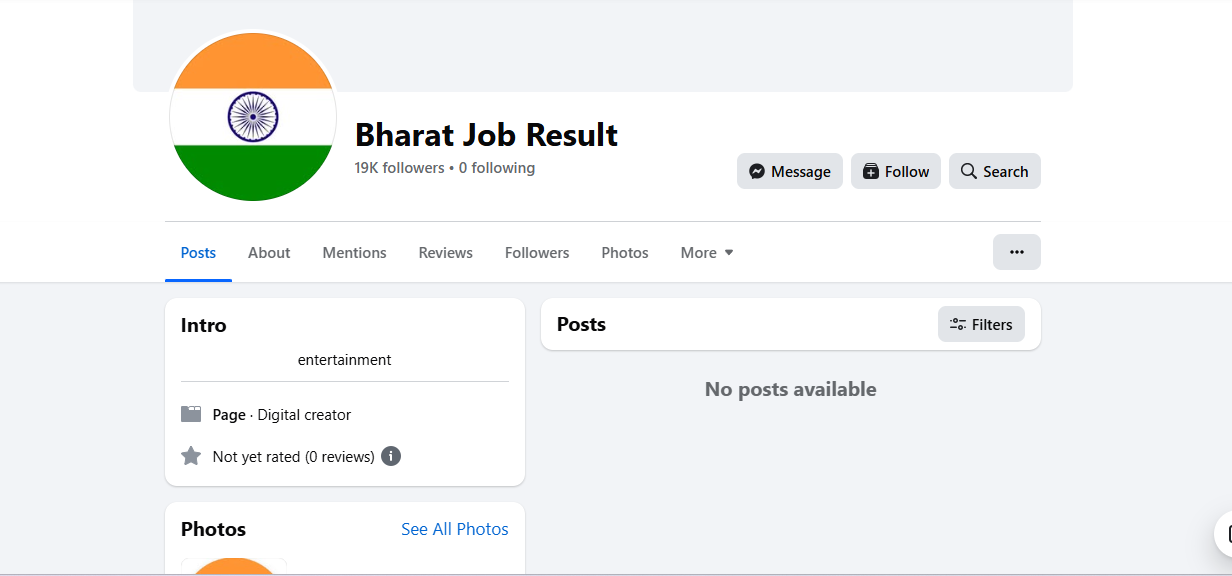Expand the More dropdown tab
1232x576 pixels.
point(707,253)
